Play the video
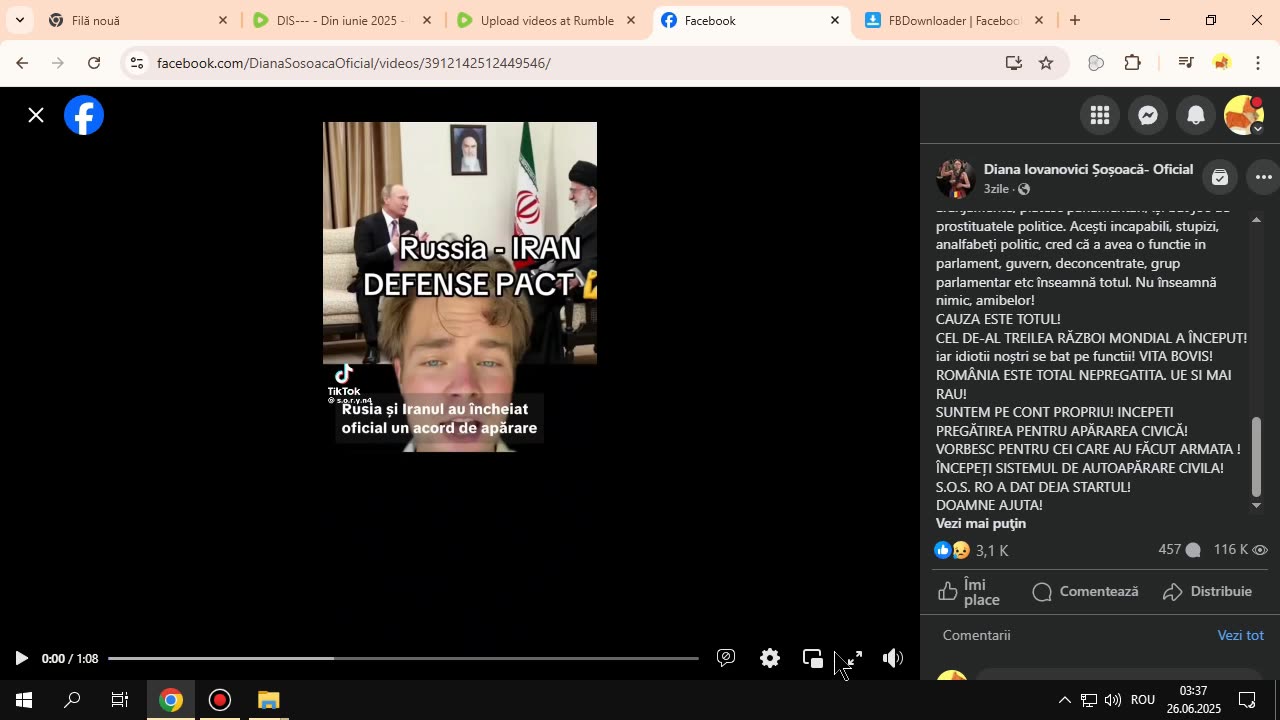1280x720 pixels. 21,658
